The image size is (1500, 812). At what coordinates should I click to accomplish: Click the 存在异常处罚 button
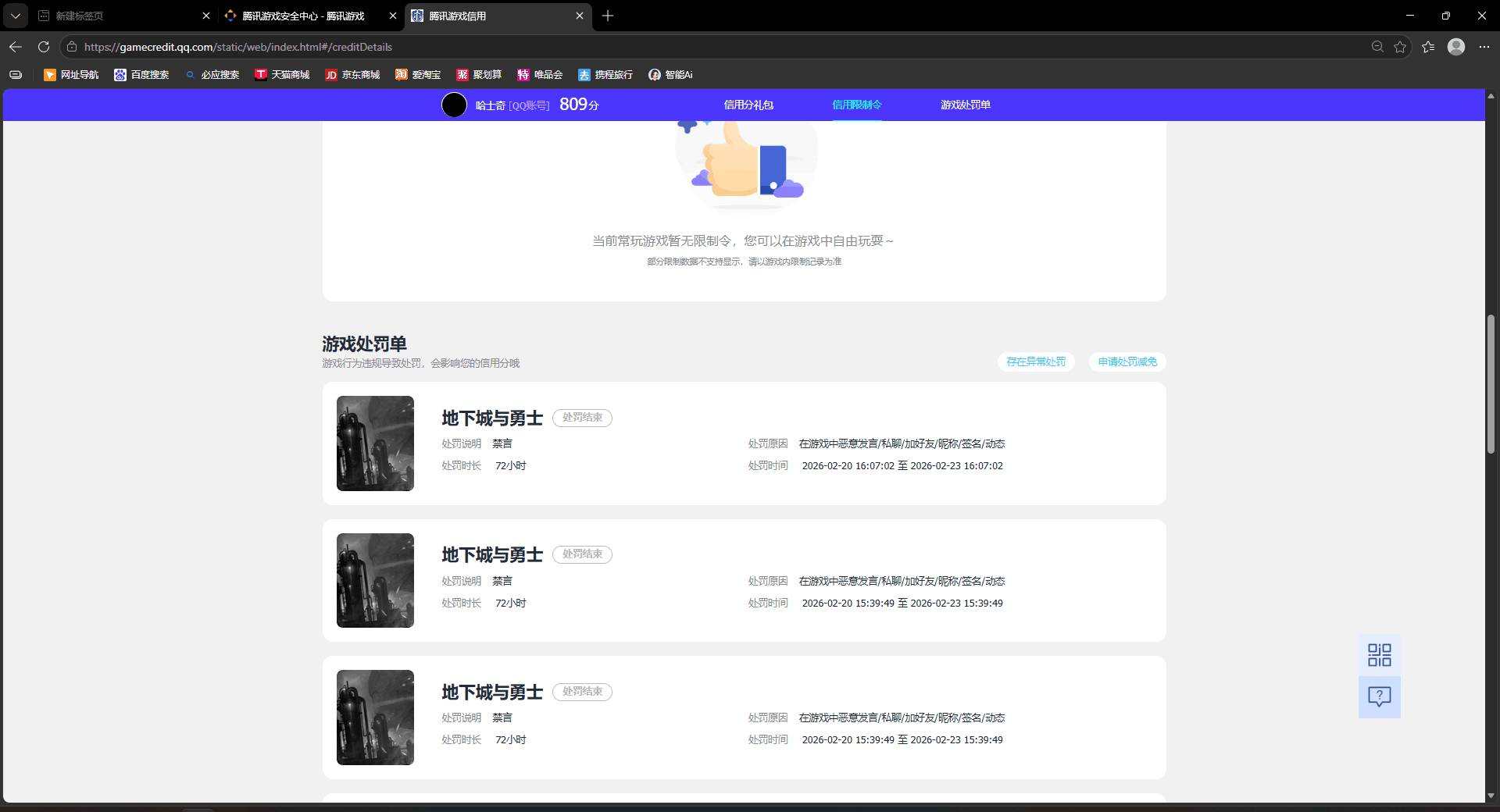1036,361
